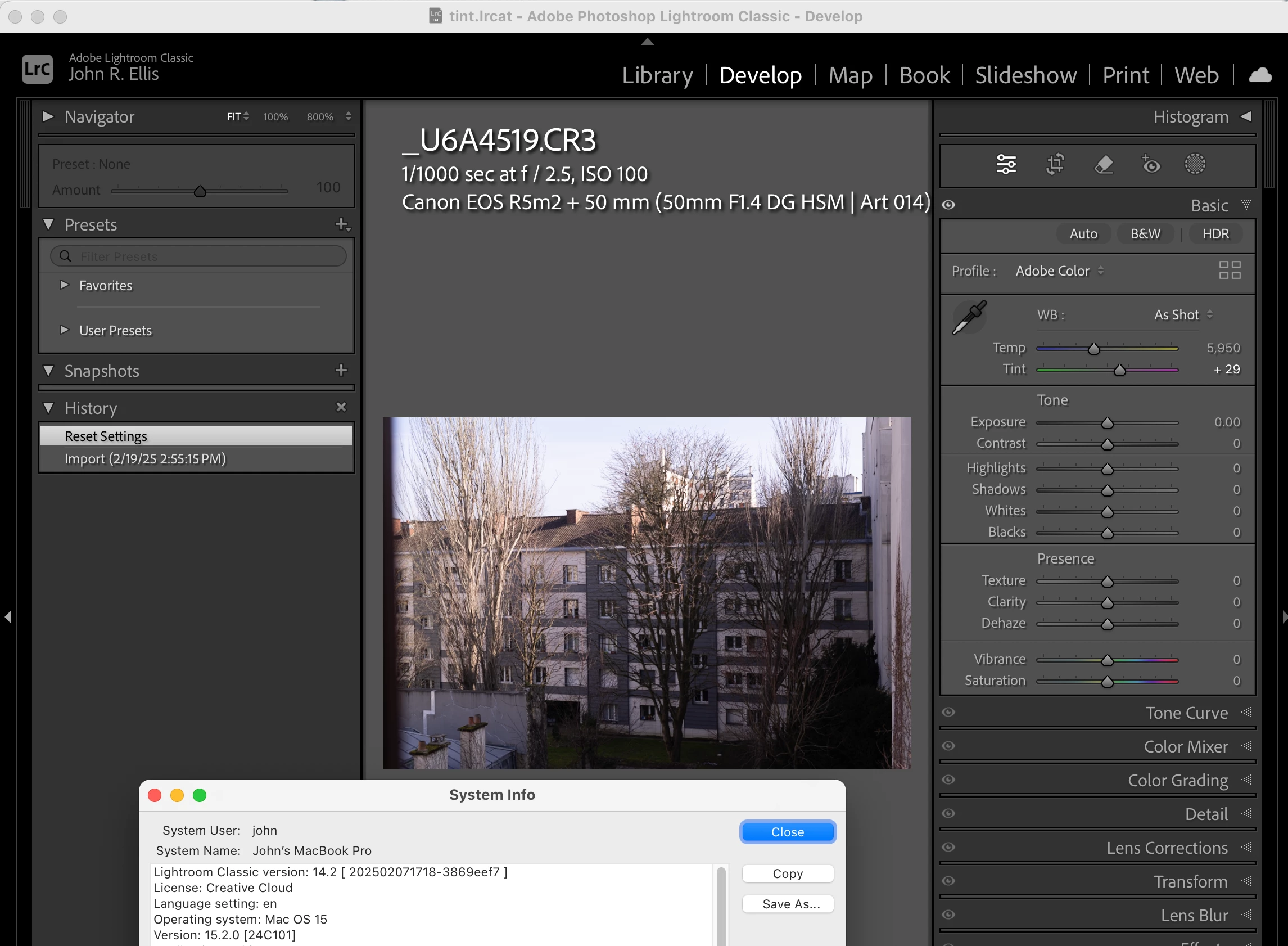Expand the User Presets folder
This screenshot has width=1288, height=946.
65,330
